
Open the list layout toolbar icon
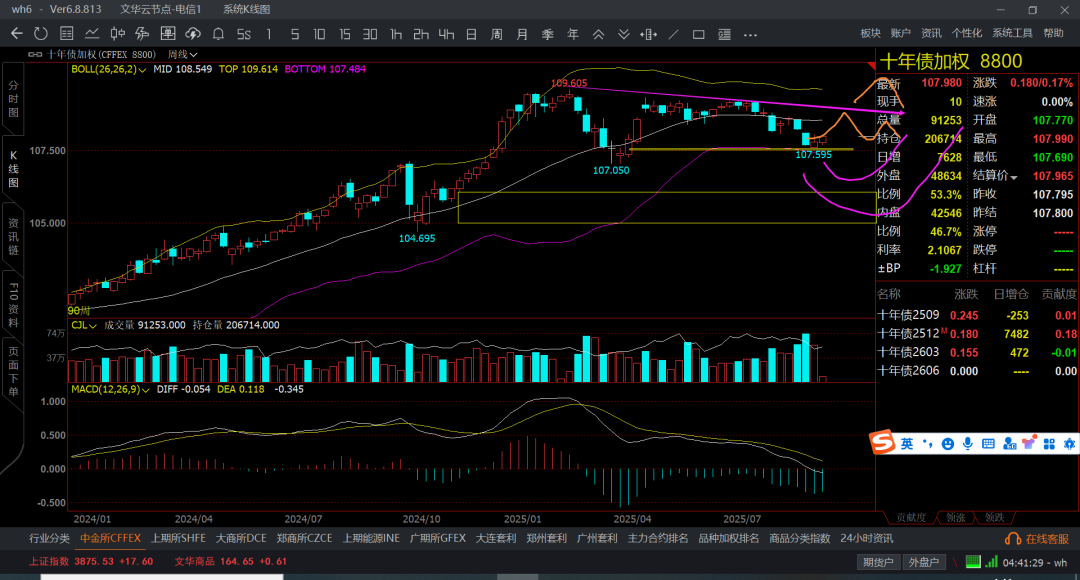[724, 34]
